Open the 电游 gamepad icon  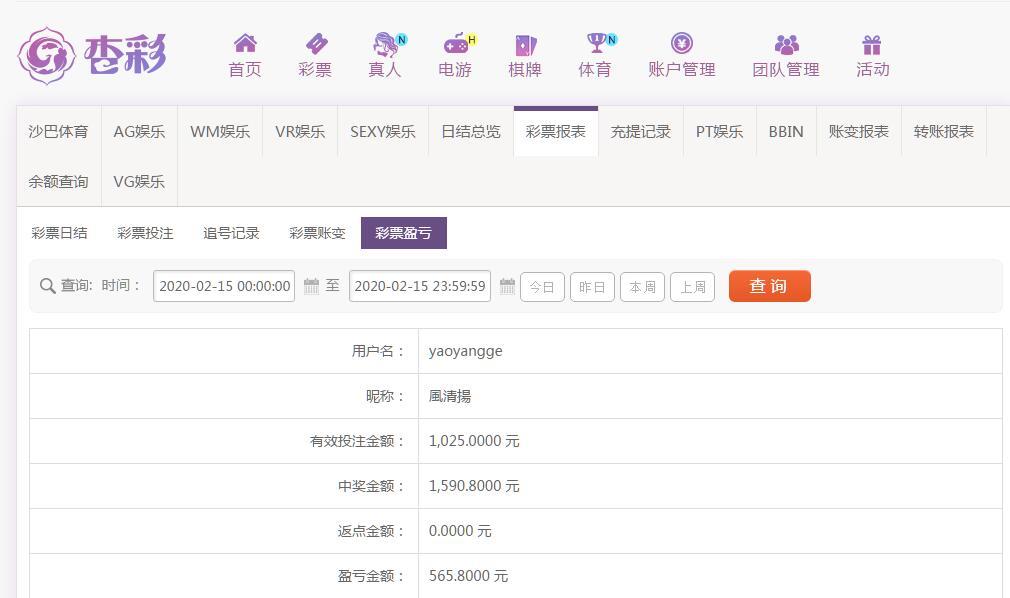455,43
